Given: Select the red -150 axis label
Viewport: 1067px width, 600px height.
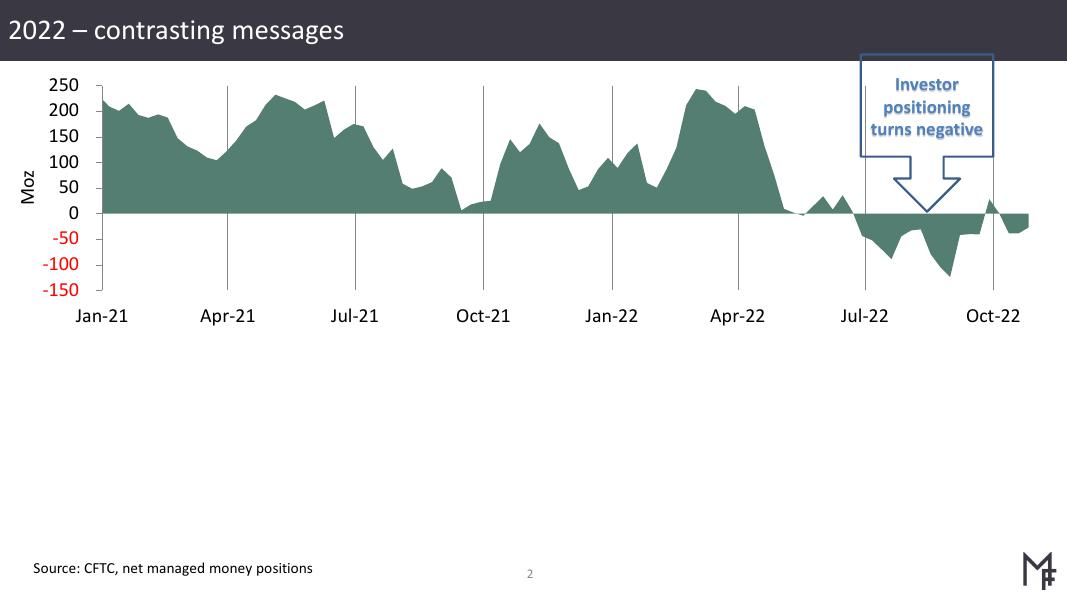Looking at the screenshot, I should click(x=60, y=290).
